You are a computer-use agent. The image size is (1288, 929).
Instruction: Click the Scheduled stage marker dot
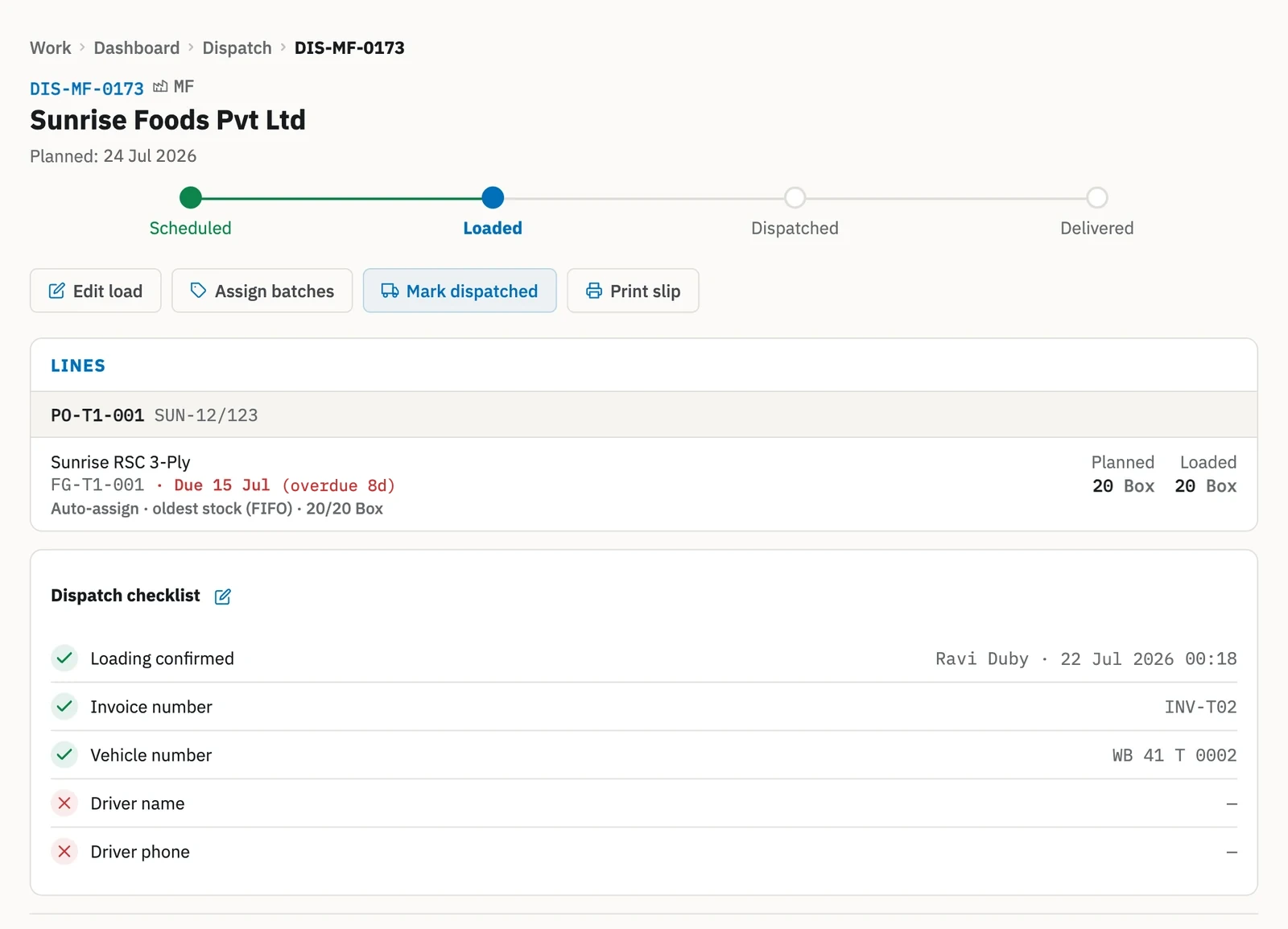click(x=191, y=197)
